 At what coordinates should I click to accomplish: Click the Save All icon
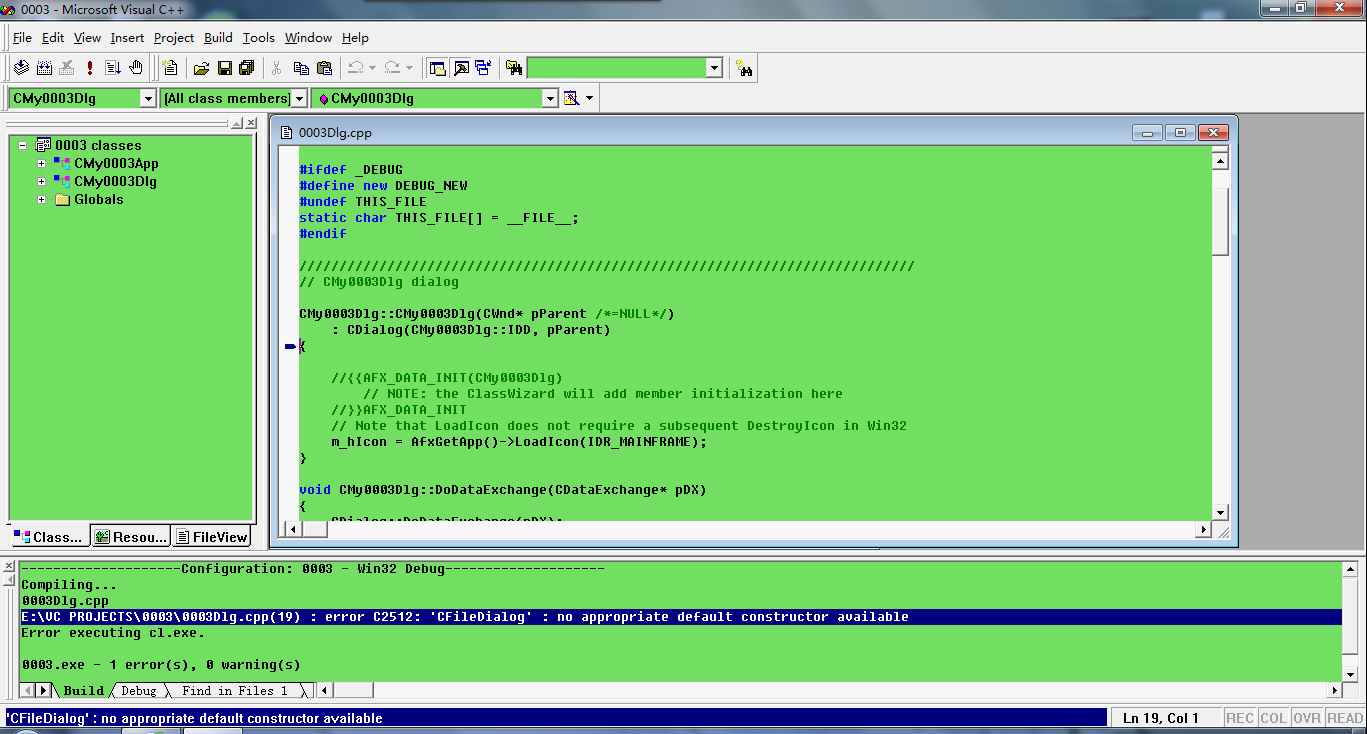point(246,68)
